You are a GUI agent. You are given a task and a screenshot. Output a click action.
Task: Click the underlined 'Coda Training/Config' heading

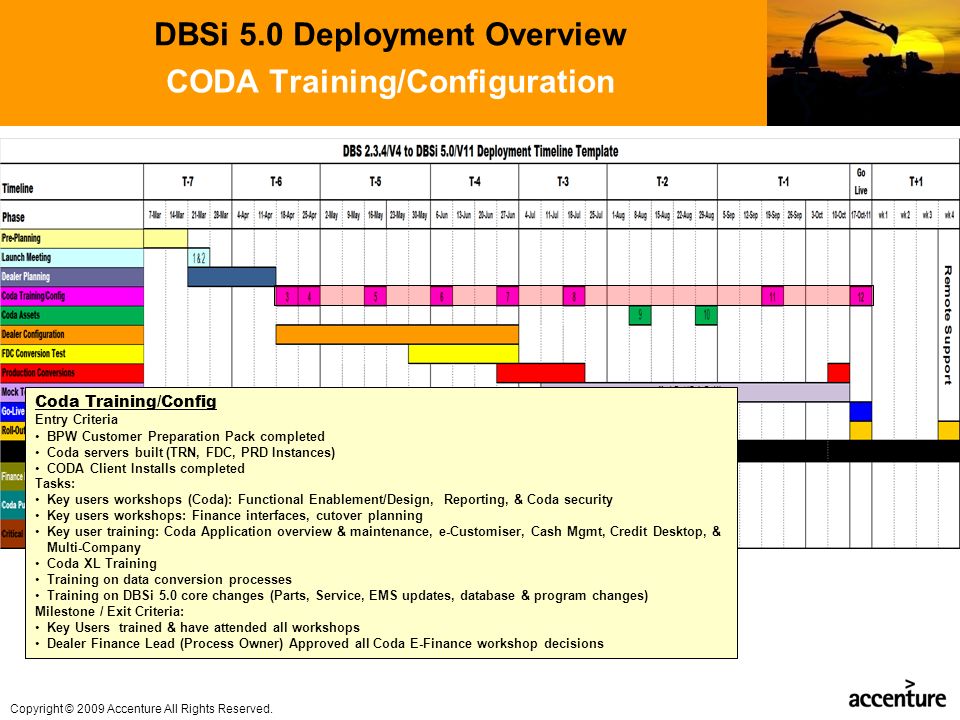click(126, 401)
